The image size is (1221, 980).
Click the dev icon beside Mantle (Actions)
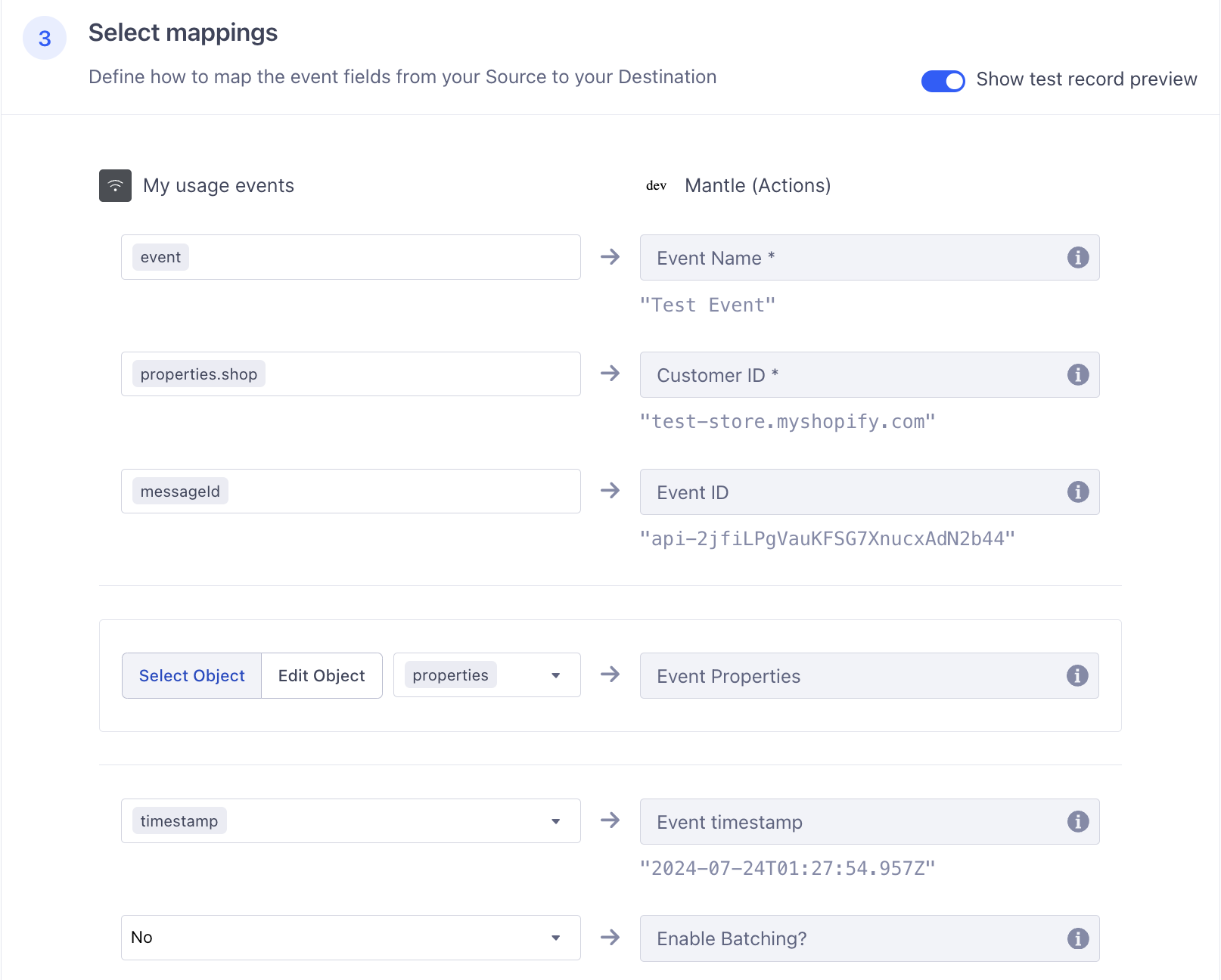click(x=655, y=185)
